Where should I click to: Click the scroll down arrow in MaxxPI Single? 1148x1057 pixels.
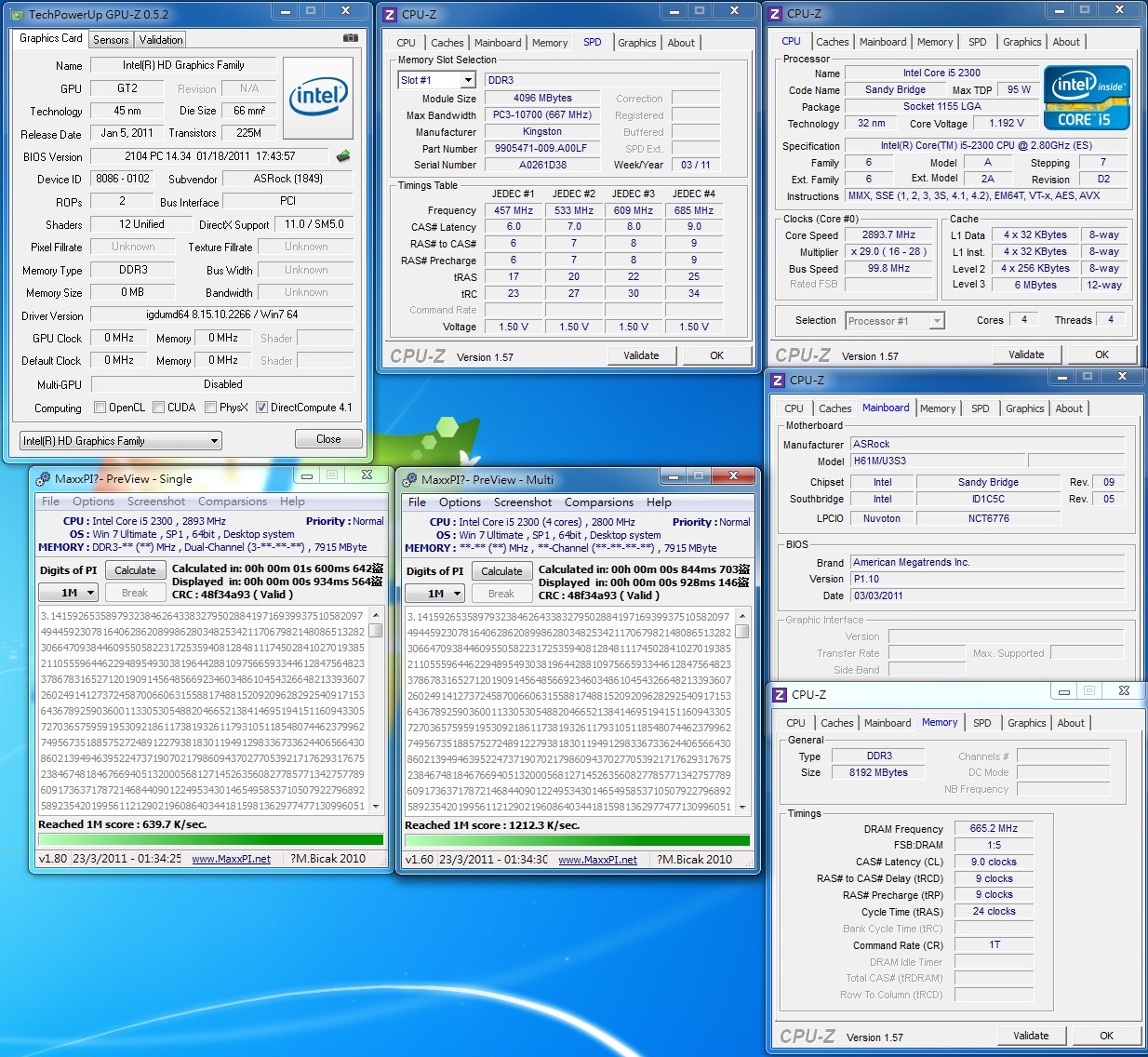pyautogui.click(x=376, y=806)
